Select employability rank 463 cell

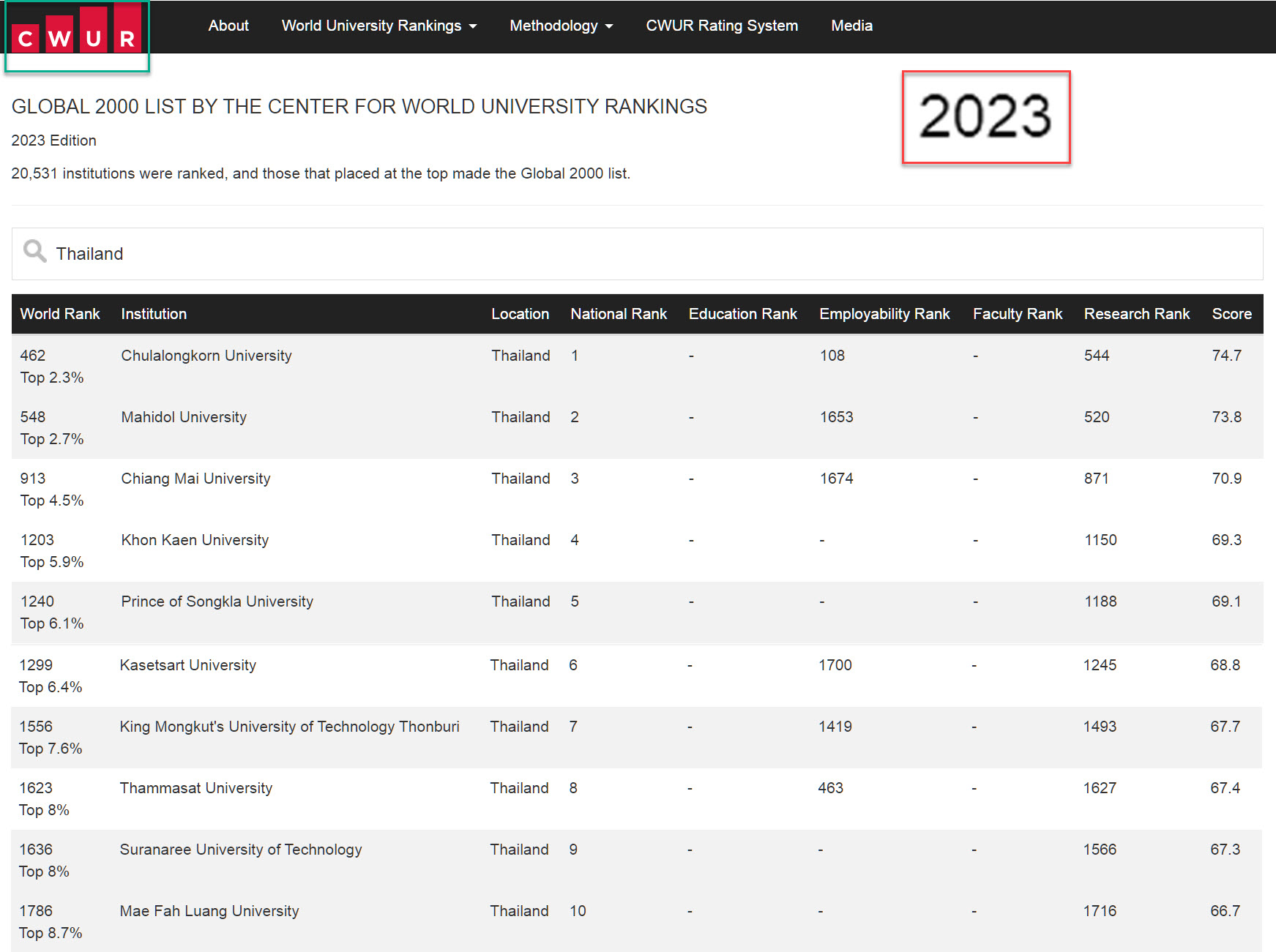[831, 788]
